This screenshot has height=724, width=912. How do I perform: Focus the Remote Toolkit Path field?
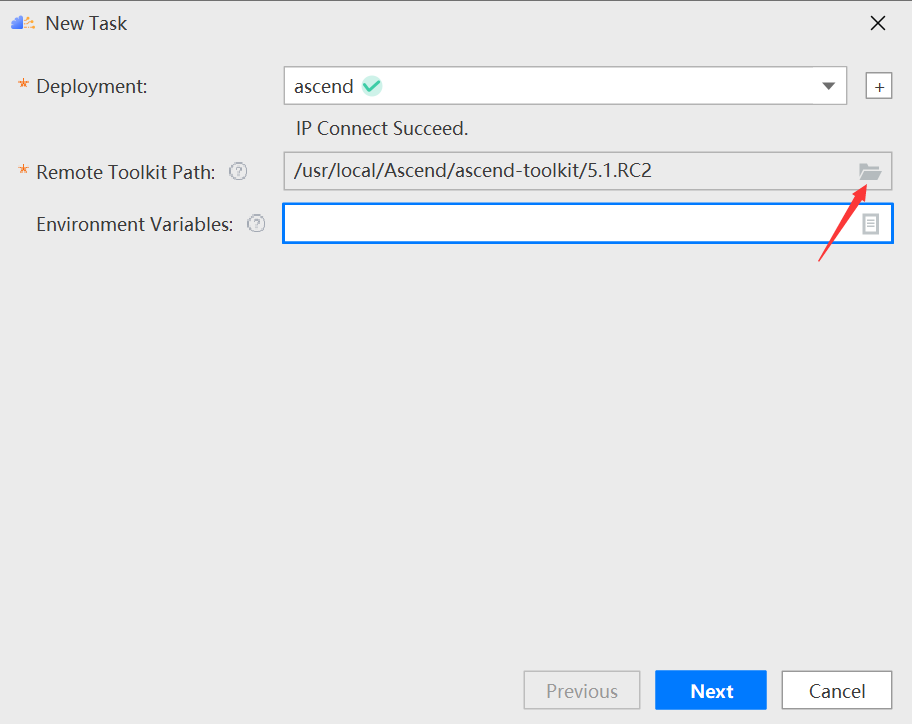click(x=587, y=171)
